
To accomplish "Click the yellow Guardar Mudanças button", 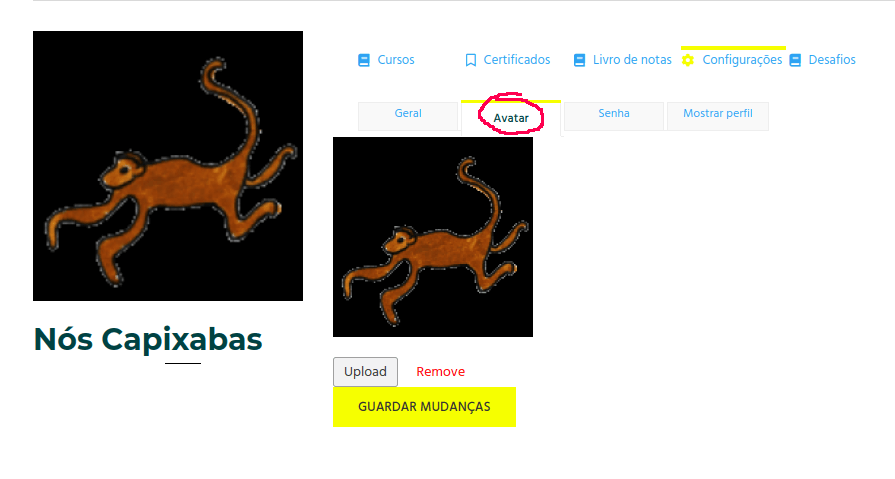I will click(424, 407).
